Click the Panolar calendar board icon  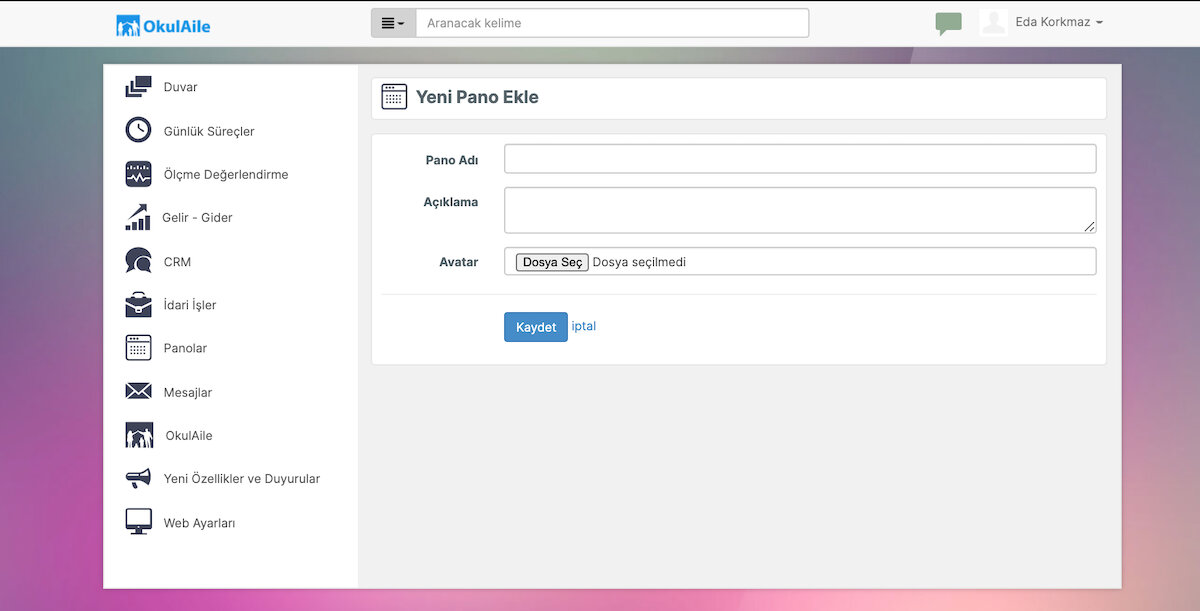coord(138,348)
